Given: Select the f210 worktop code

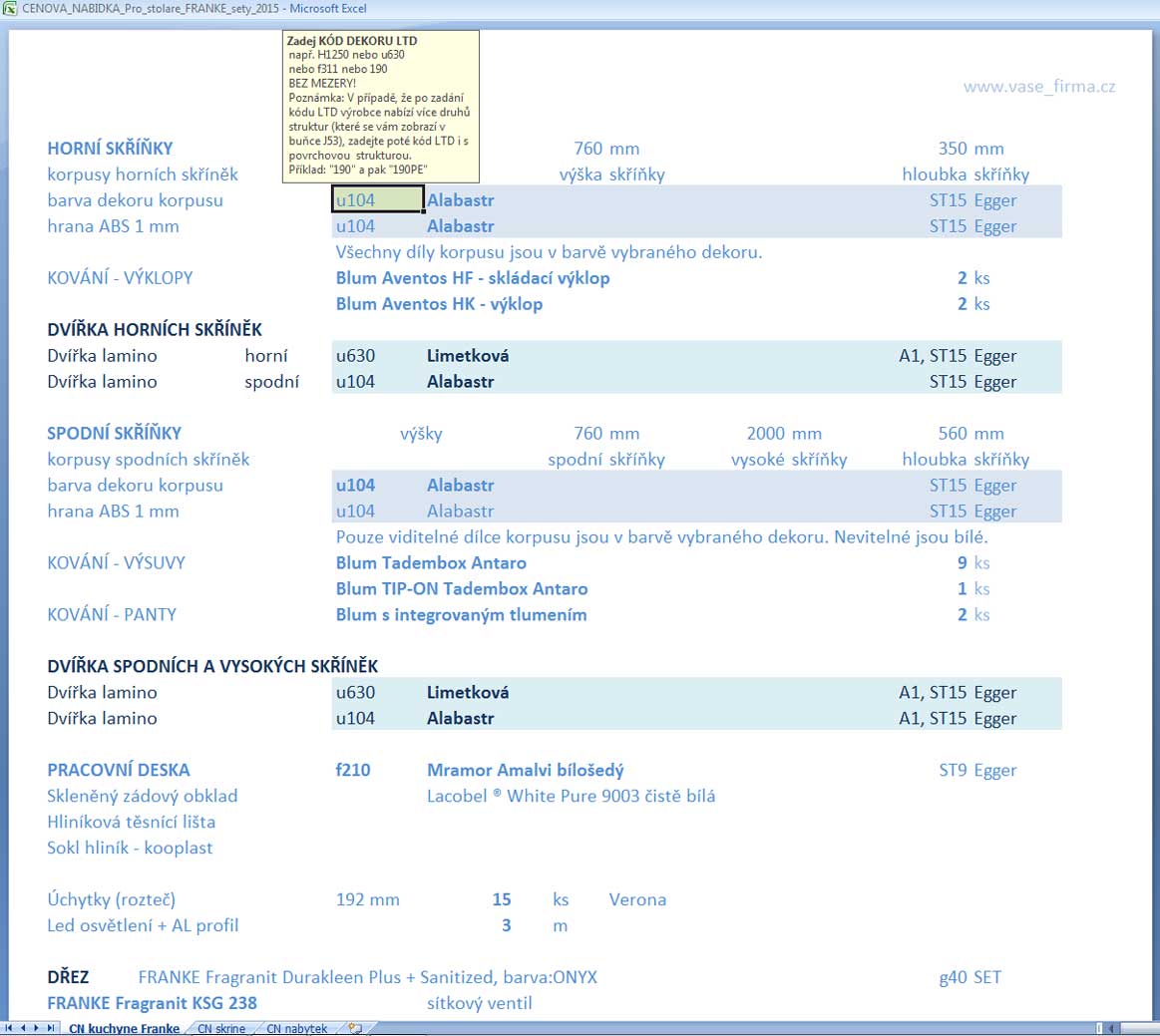Looking at the screenshot, I should (x=353, y=770).
